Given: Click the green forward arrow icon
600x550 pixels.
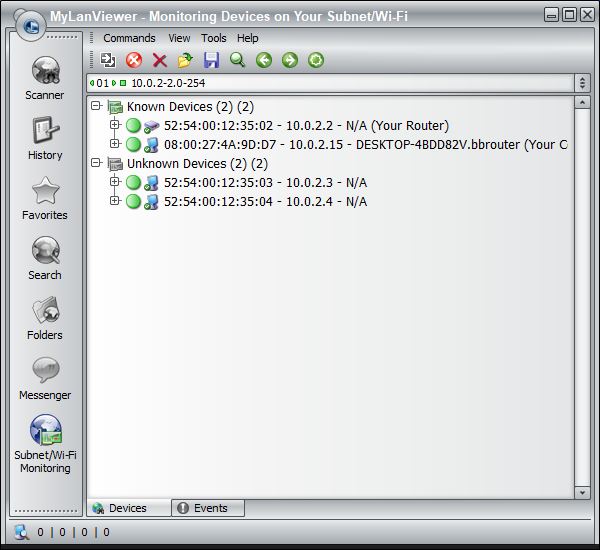Looking at the screenshot, I should pyautogui.click(x=290, y=60).
